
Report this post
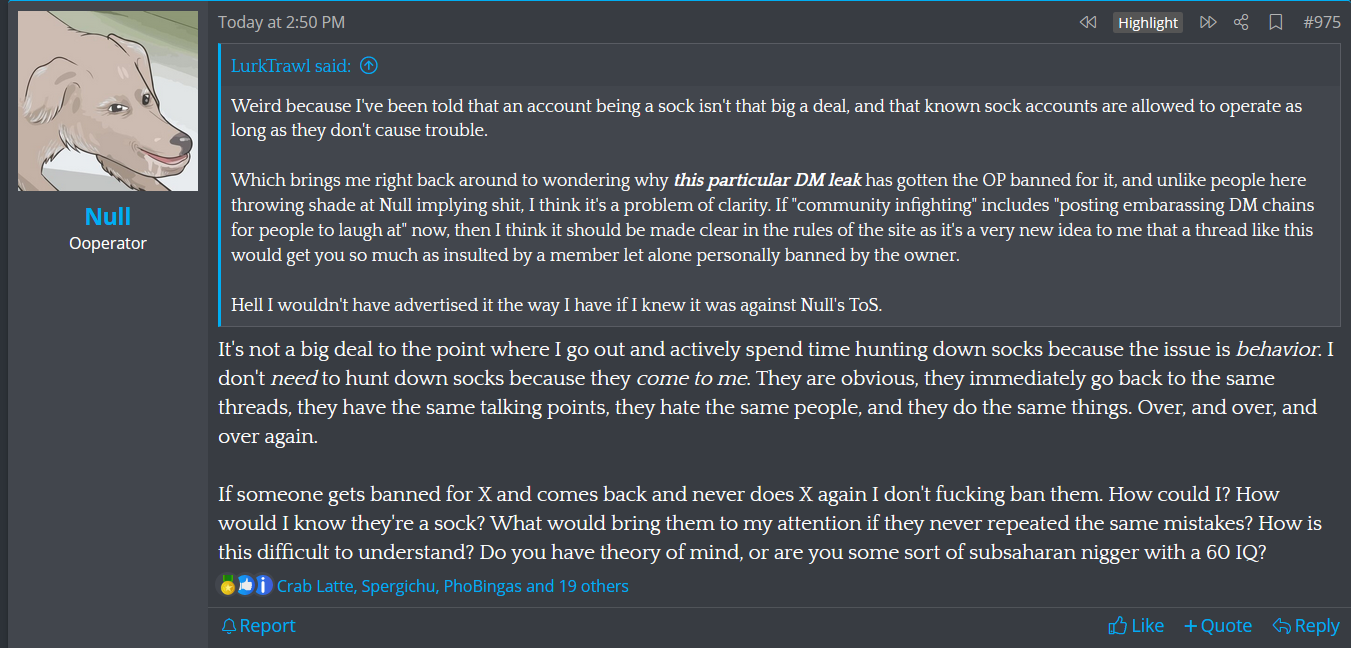[258, 626]
